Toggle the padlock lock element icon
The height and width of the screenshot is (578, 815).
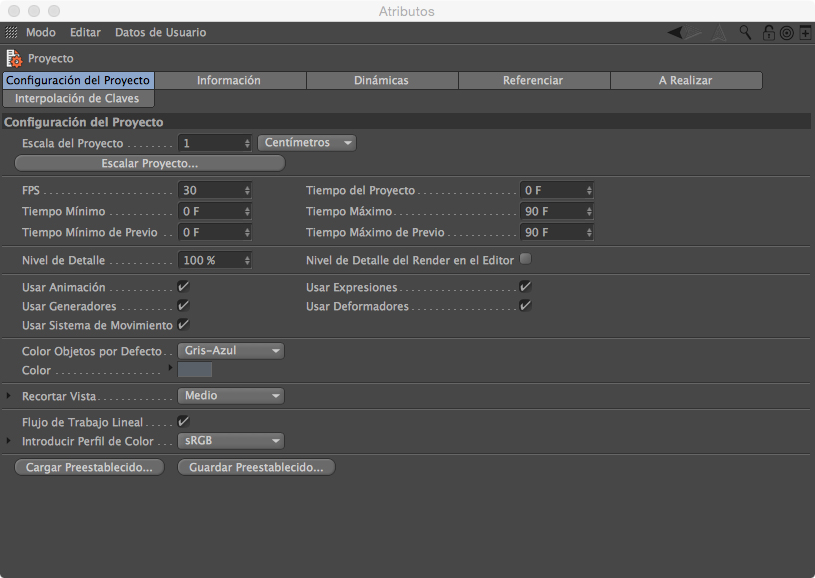pyautogui.click(x=768, y=33)
